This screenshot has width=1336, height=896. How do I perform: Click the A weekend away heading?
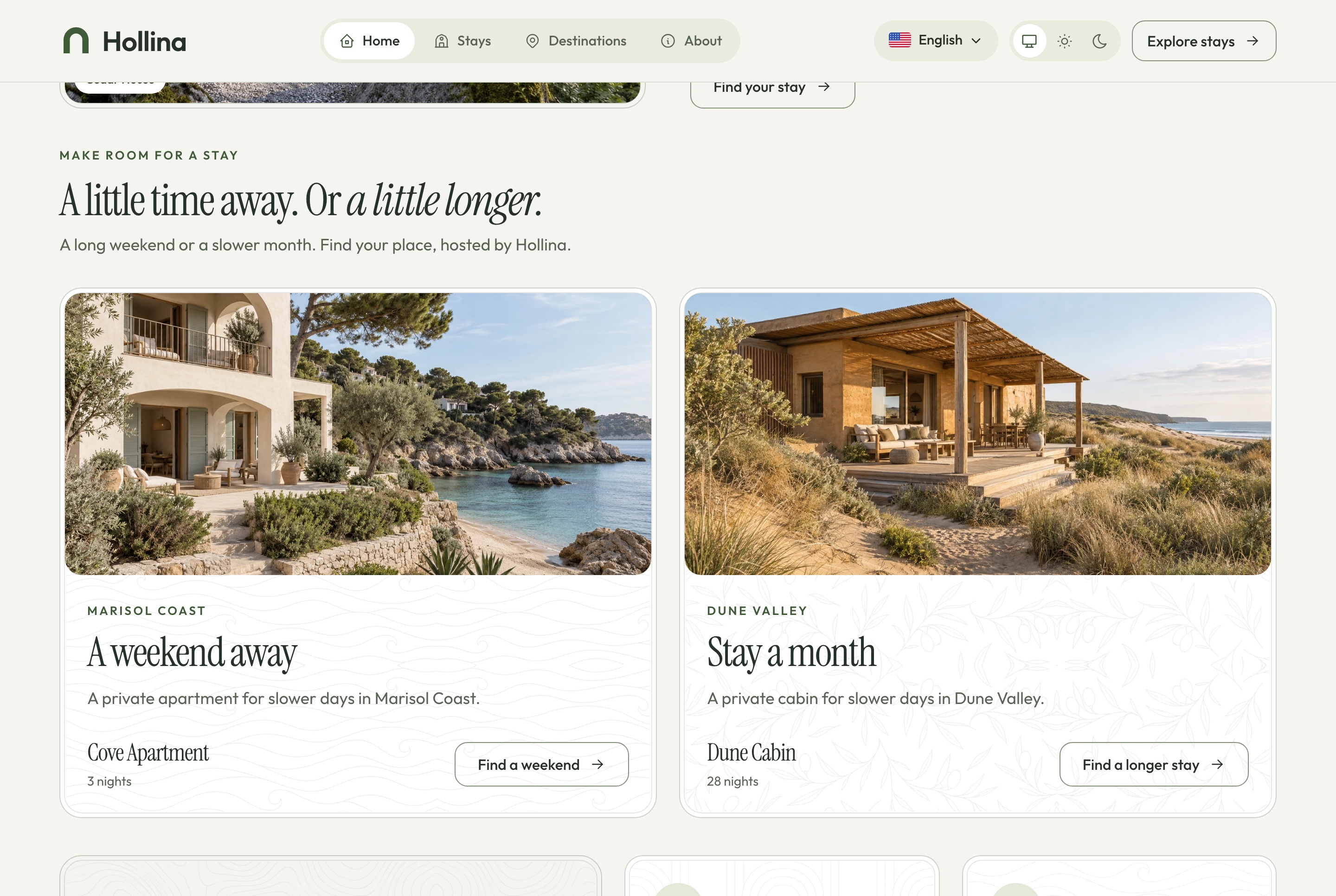pyautogui.click(x=192, y=653)
